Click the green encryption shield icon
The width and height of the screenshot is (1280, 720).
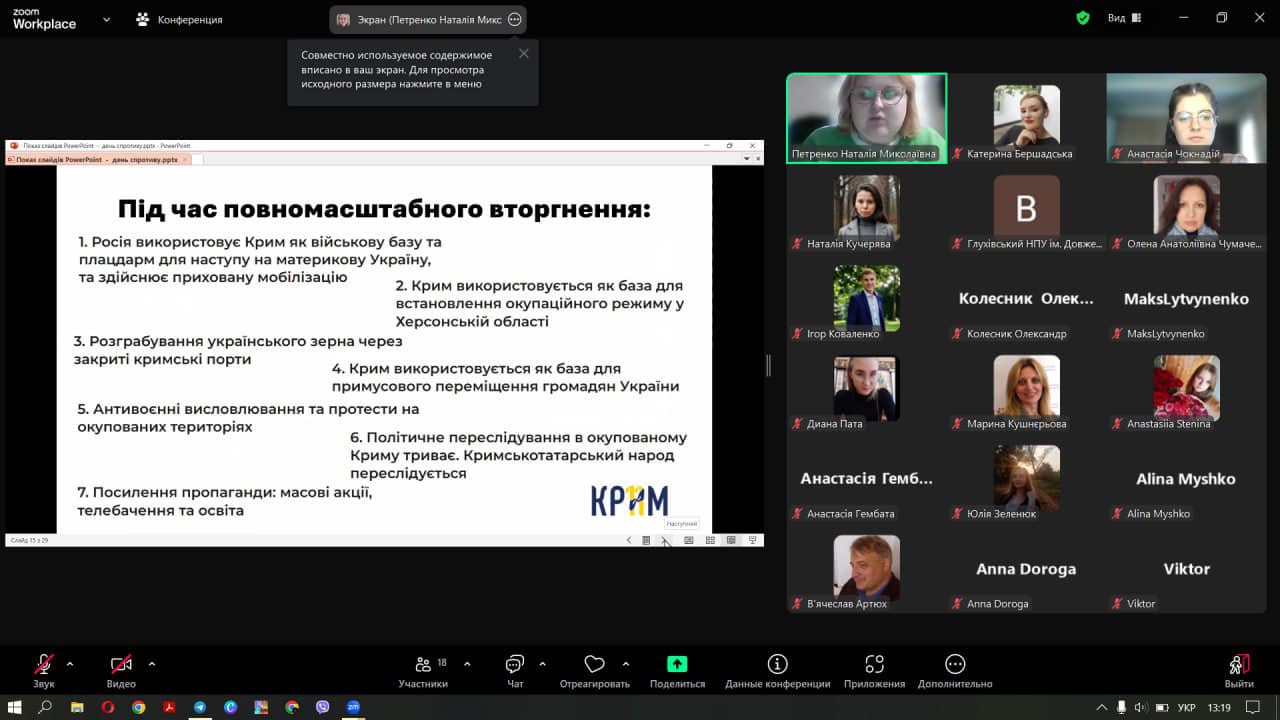coord(1083,18)
